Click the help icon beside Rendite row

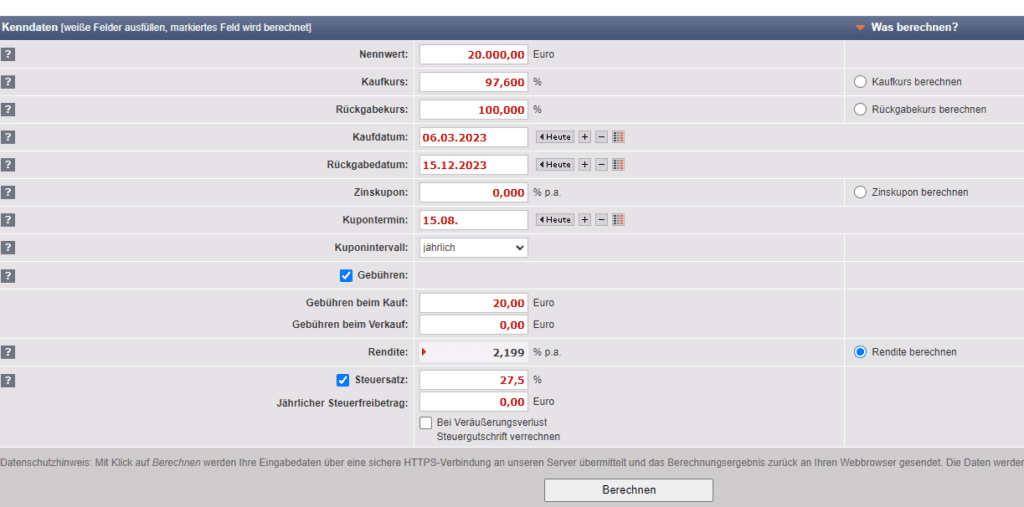[x=8, y=352]
